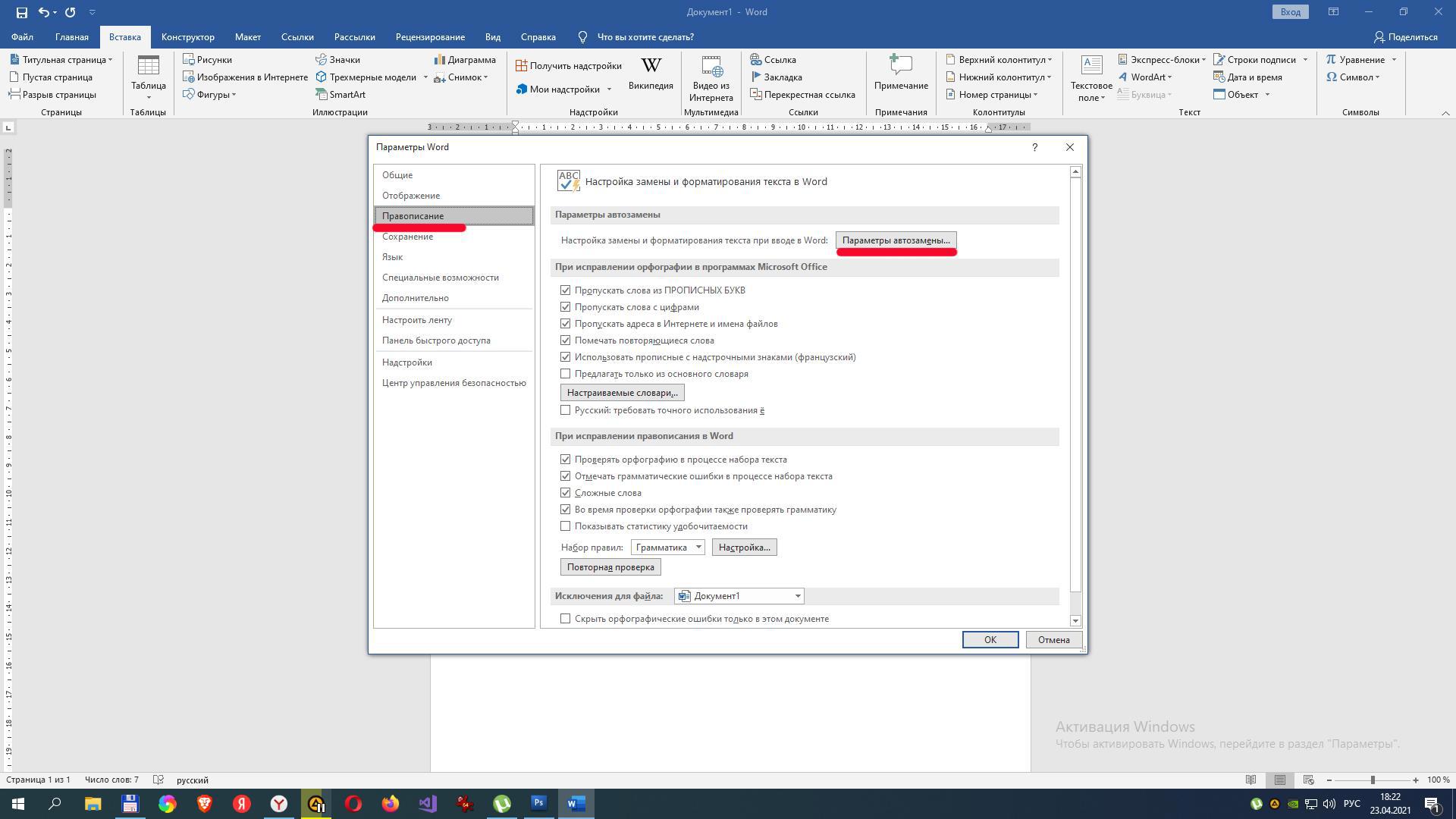This screenshot has width=1456, height=819.
Task: Select the Дополнительно category in options
Action: click(415, 298)
